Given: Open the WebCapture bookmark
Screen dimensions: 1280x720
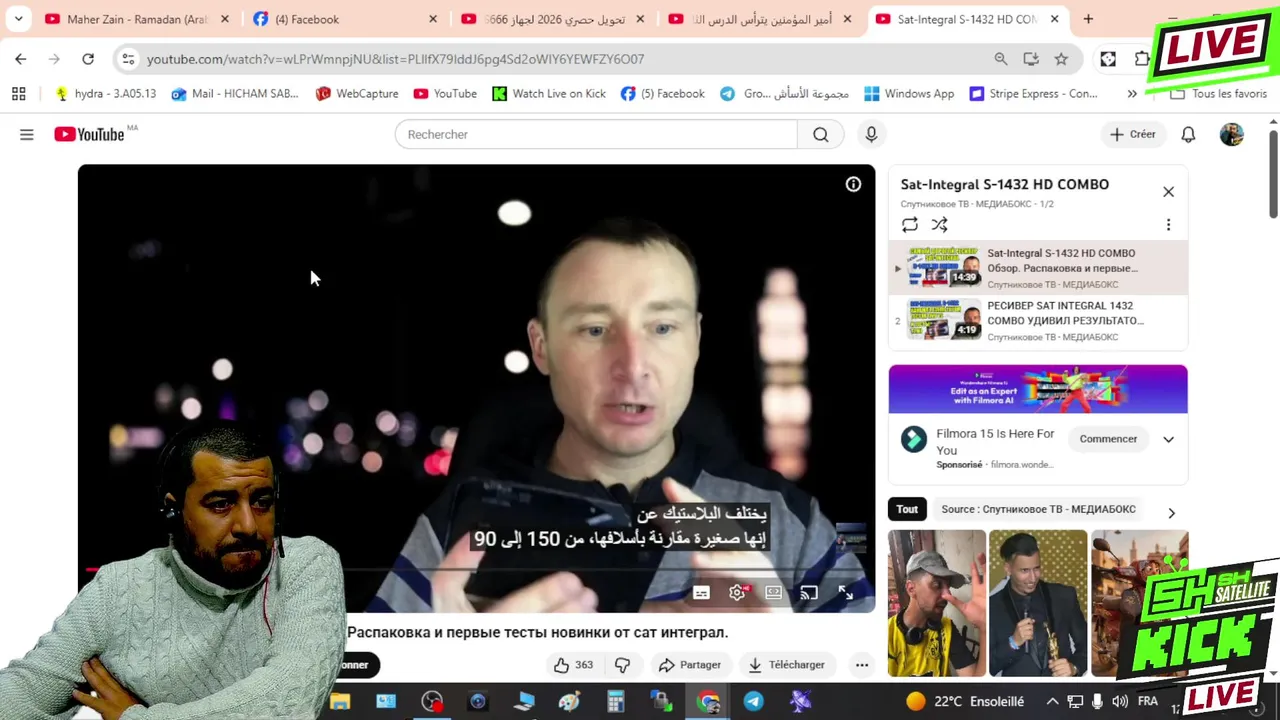Looking at the screenshot, I should point(356,94).
